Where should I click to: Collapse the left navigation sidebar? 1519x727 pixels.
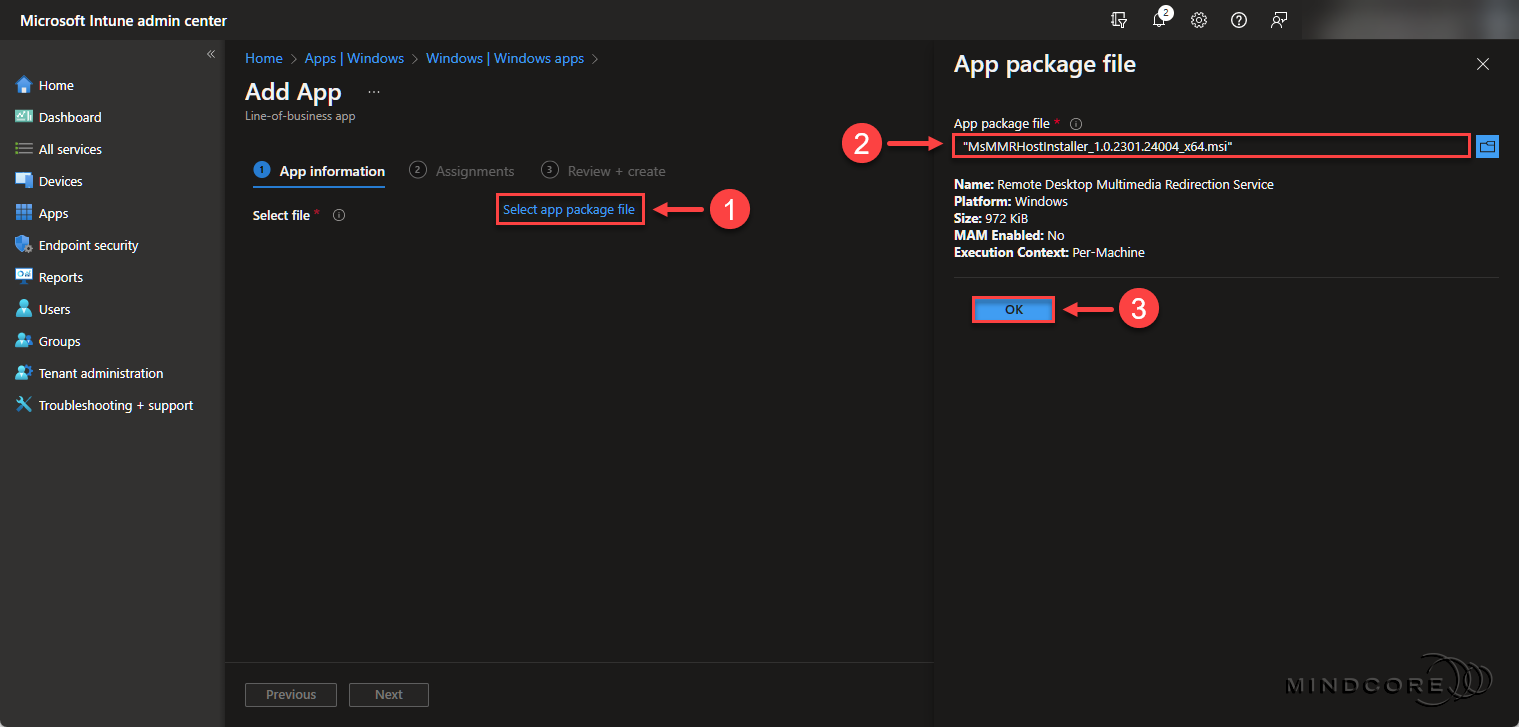pos(211,54)
